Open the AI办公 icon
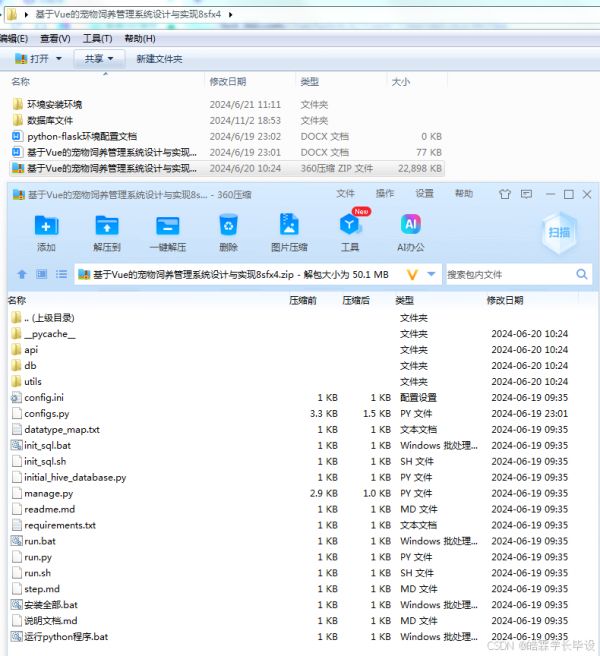 (x=411, y=225)
